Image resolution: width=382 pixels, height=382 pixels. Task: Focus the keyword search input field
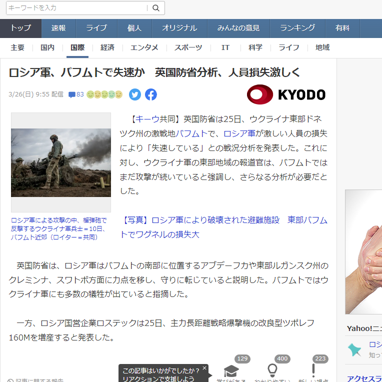77,8
